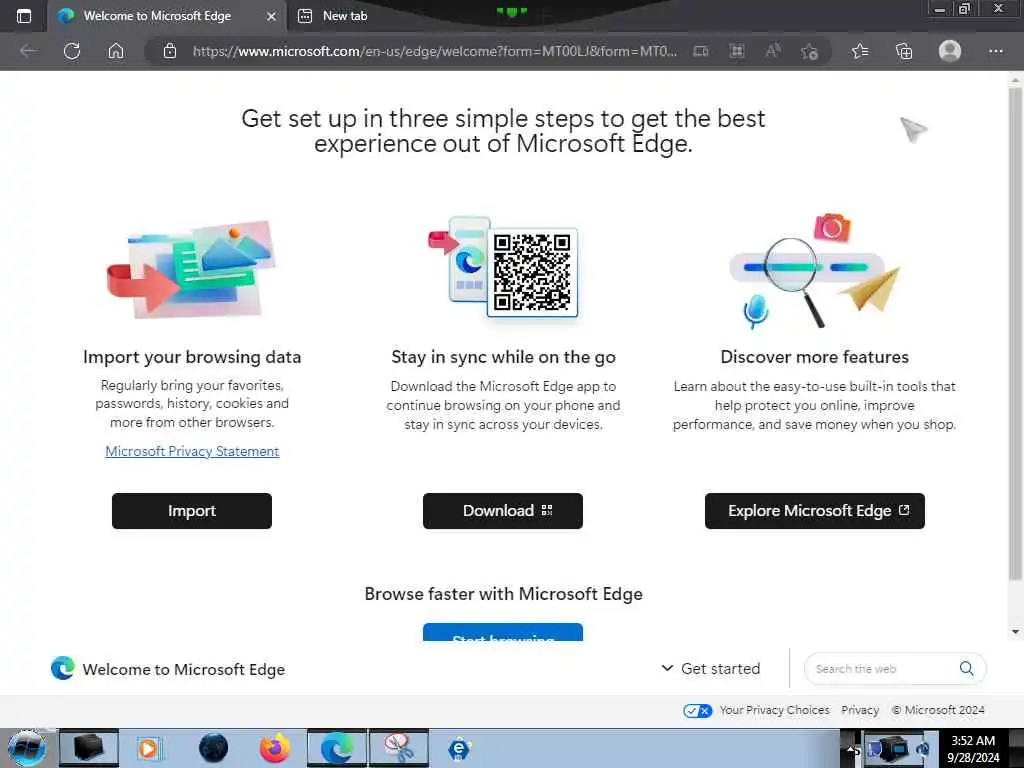Viewport: 1024px width, 768px height.
Task: Switch to the New tab tab
Action: [x=345, y=16]
